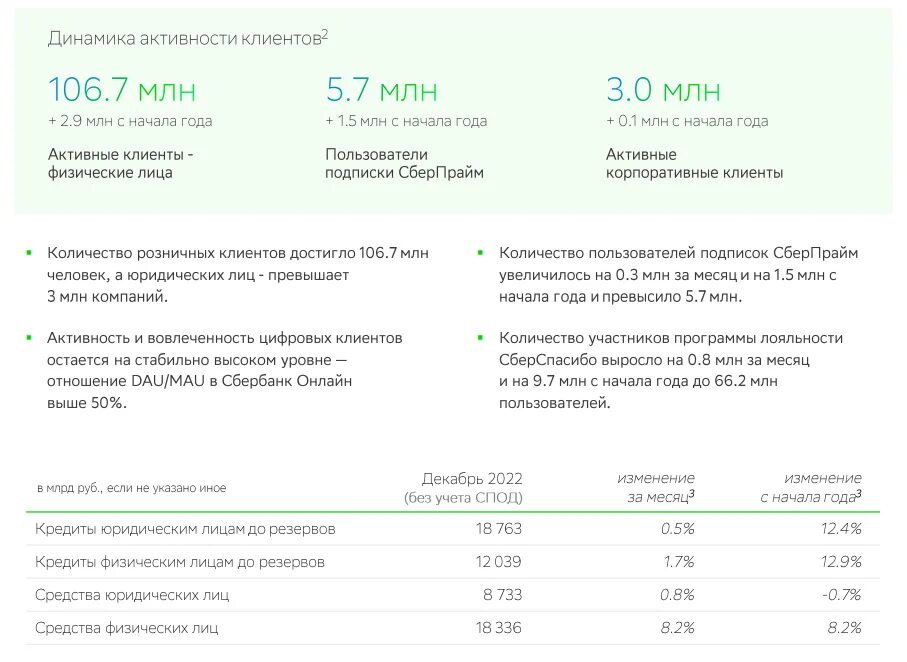Screen dimensions: 907x662
Task: Click the value '18 763'
Action: [x=499, y=529]
